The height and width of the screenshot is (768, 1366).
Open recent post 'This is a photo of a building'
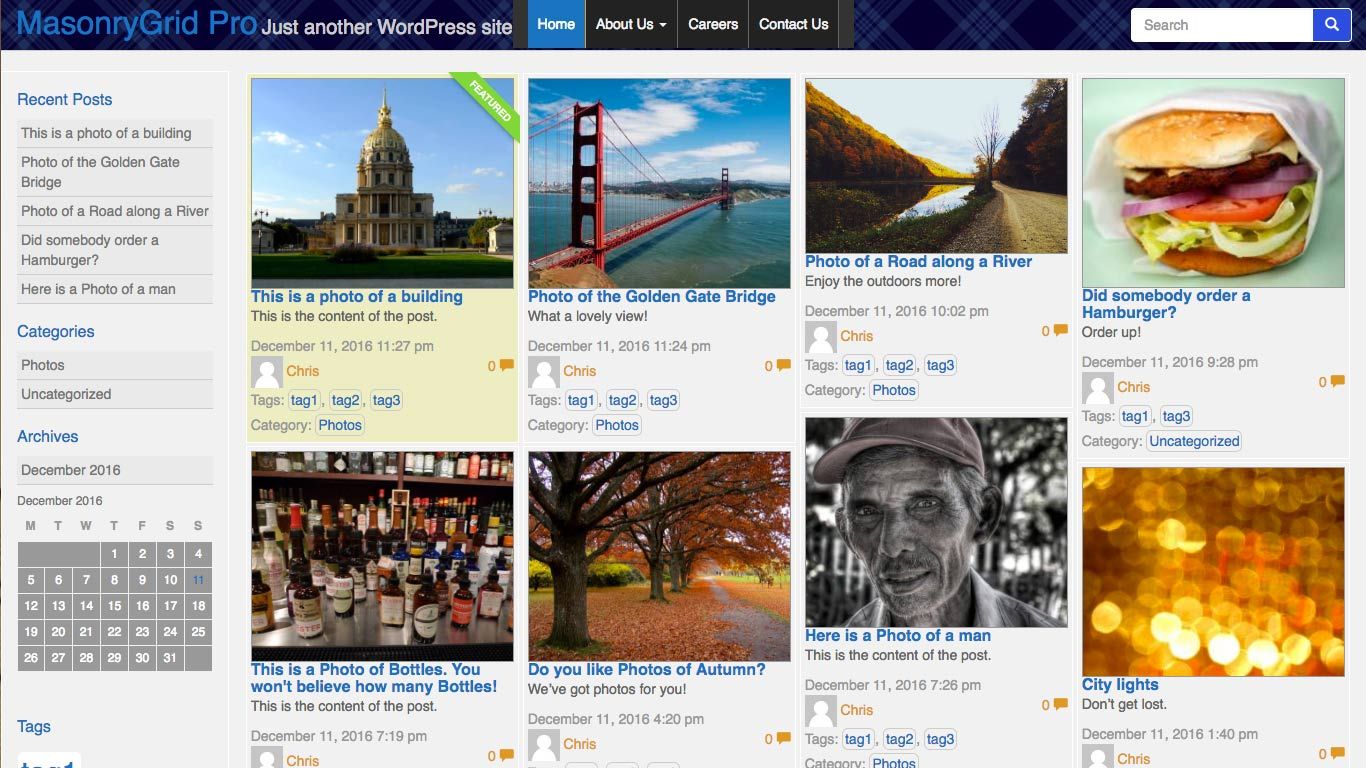106,133
